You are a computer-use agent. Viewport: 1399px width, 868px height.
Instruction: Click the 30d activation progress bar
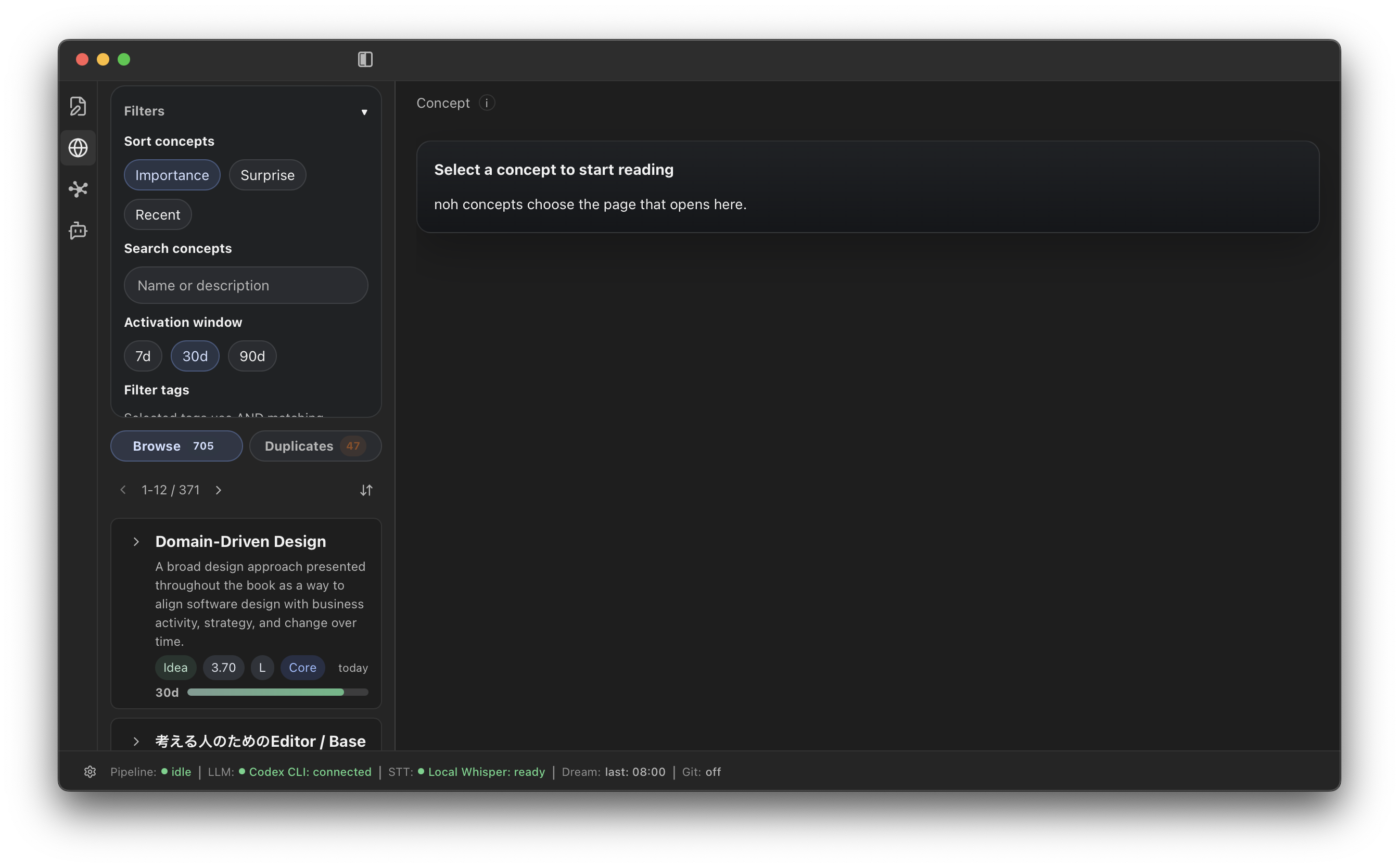pos(278,692)
